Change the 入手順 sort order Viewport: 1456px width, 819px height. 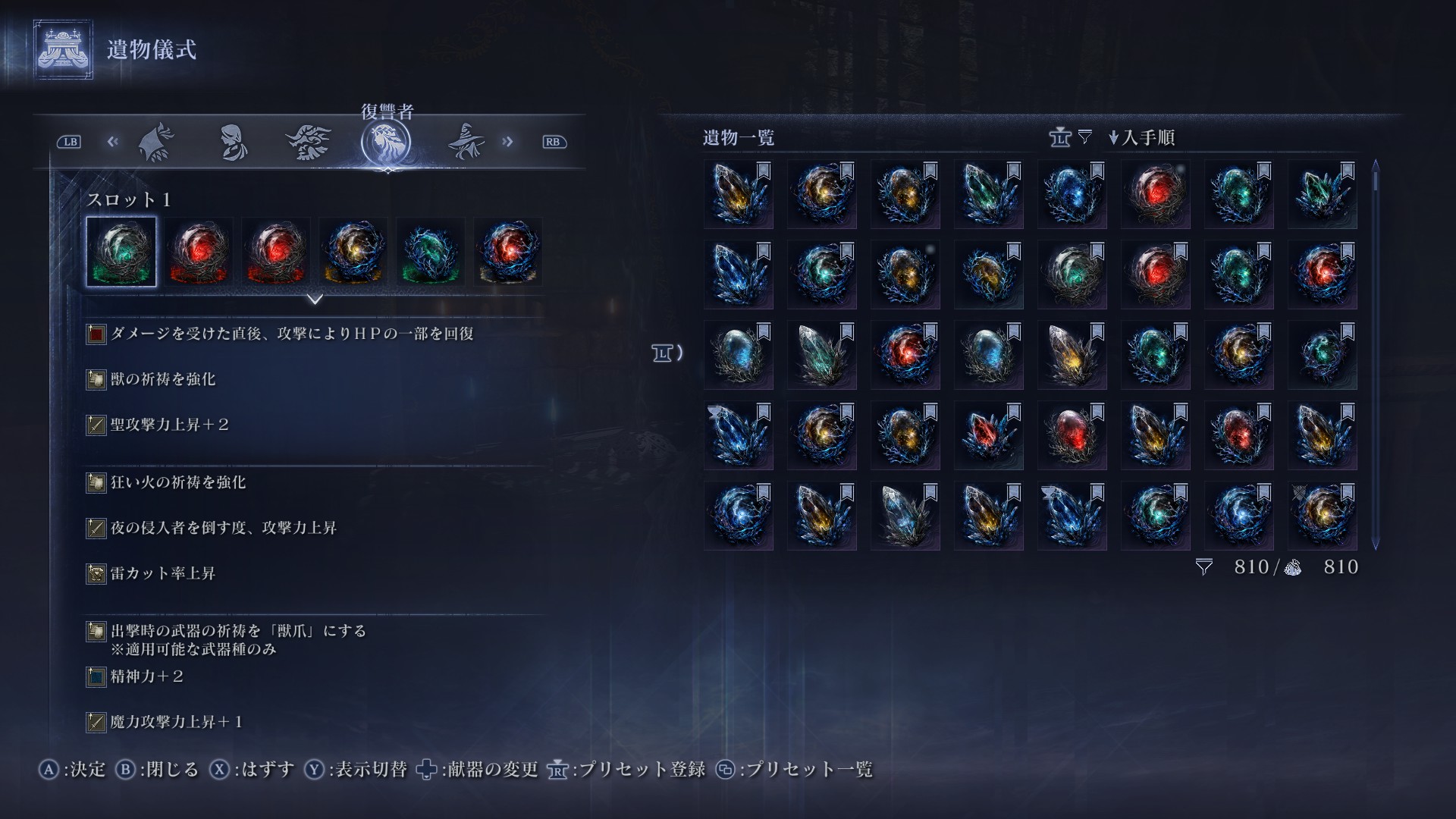coord(1141,137)
